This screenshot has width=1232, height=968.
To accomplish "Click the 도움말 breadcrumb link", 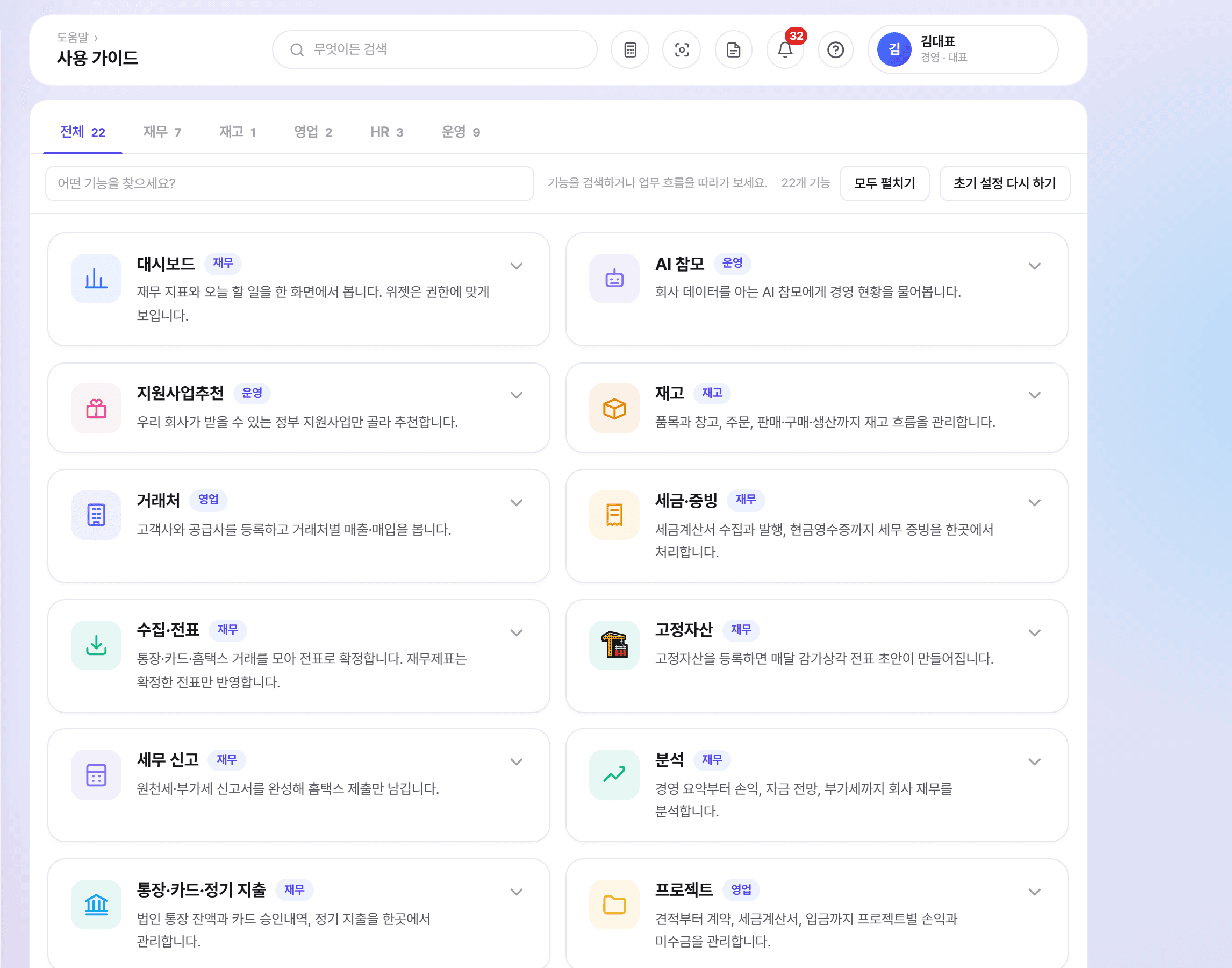I will 73,38.
